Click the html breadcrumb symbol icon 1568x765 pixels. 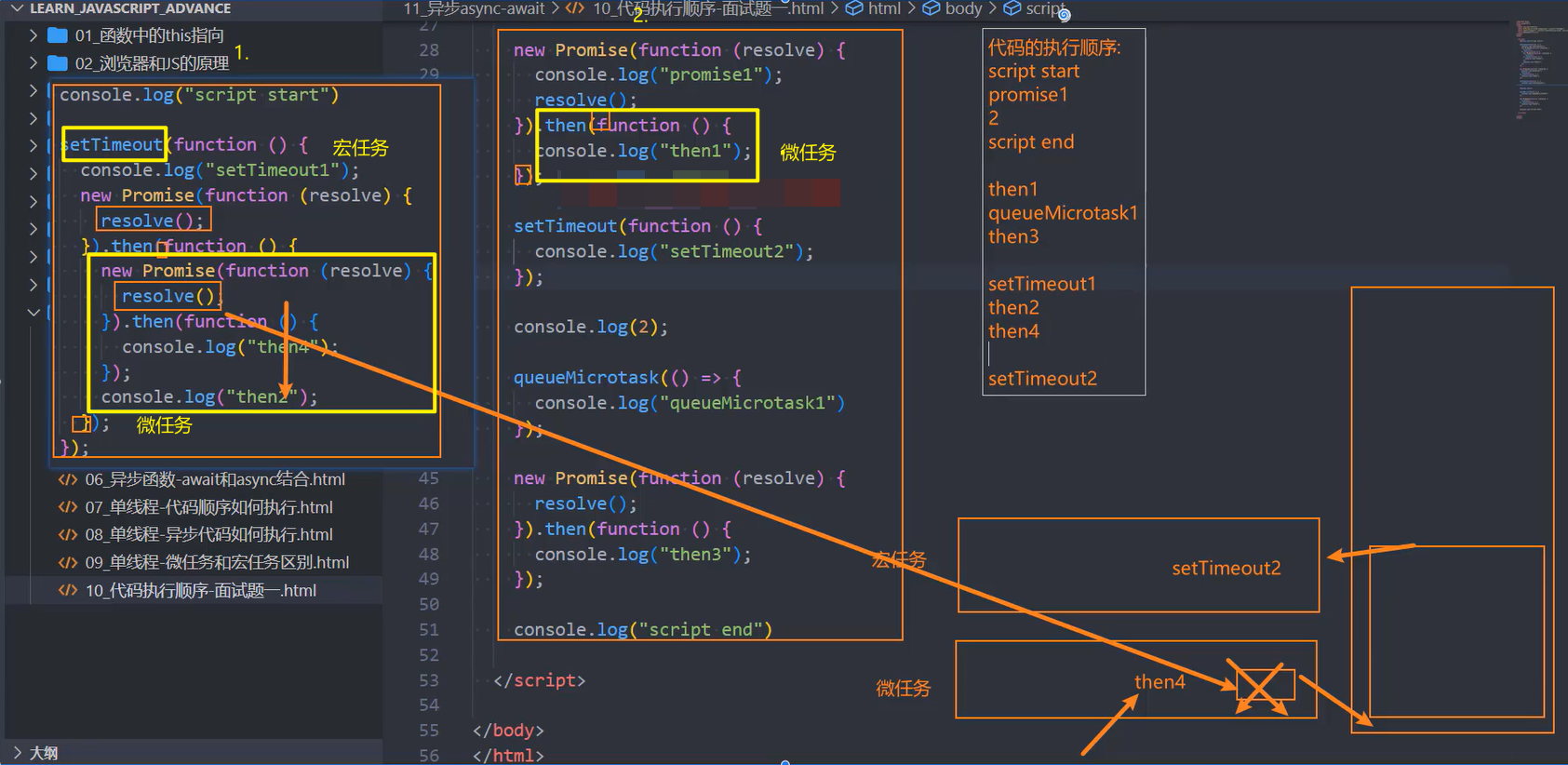click(854, 8)
